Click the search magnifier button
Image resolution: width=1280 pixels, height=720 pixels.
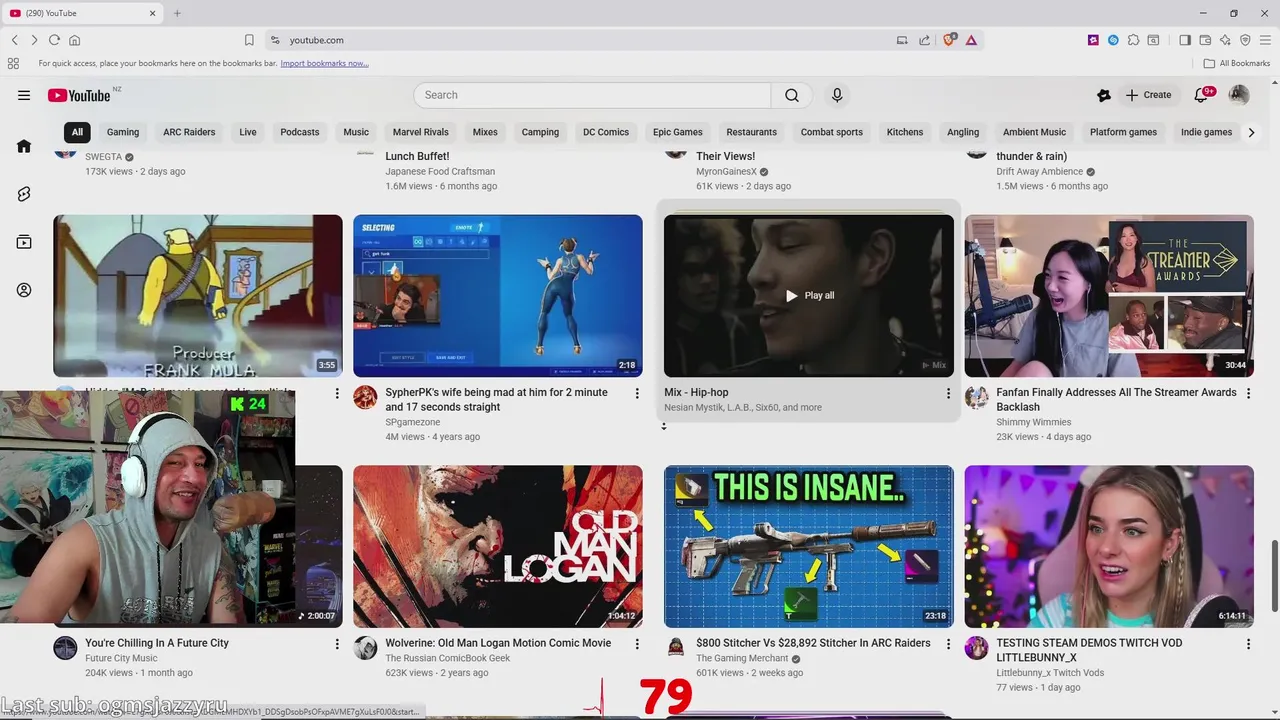click(x=792, y=95)
